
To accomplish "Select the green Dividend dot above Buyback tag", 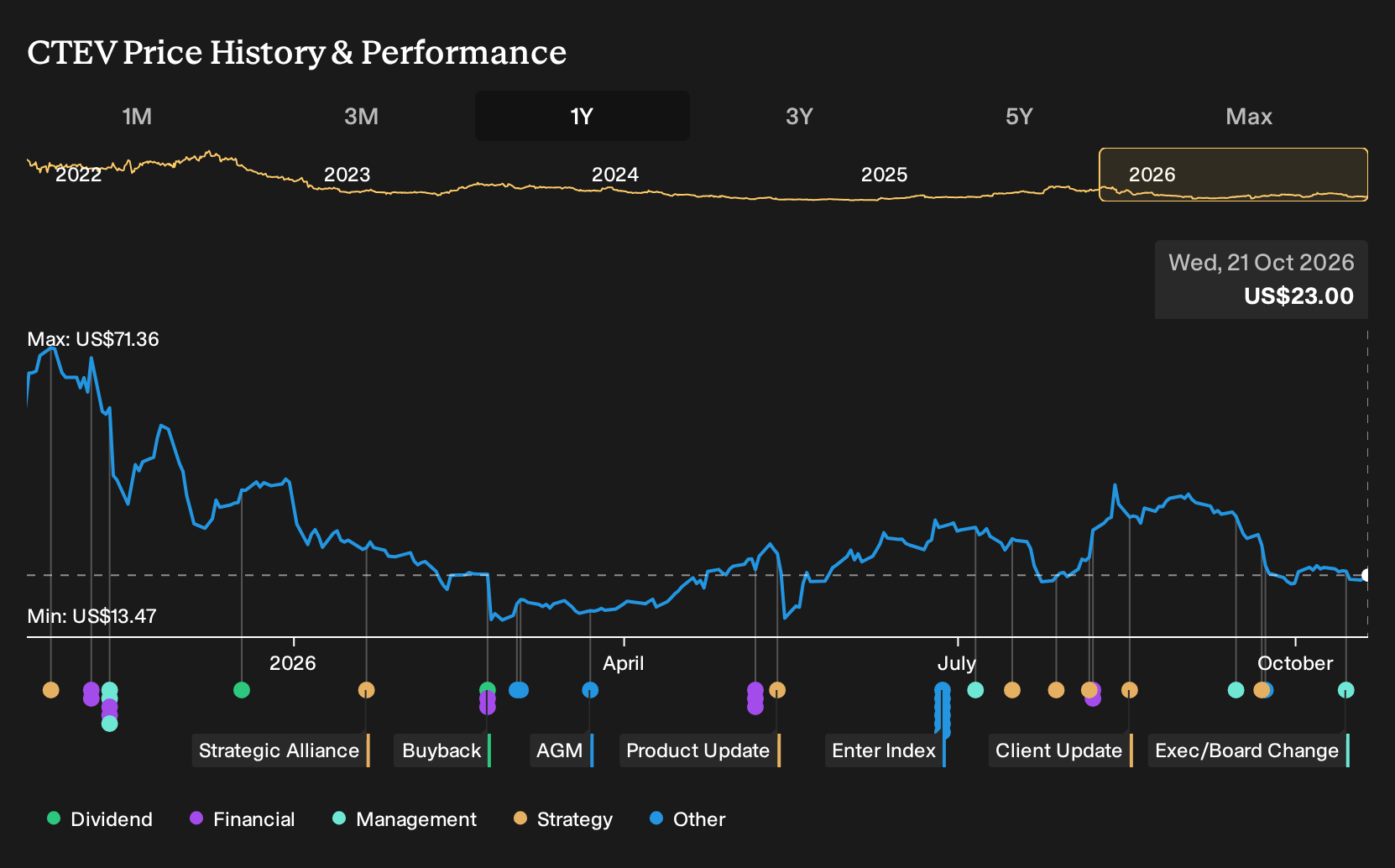I will [488, 689].
